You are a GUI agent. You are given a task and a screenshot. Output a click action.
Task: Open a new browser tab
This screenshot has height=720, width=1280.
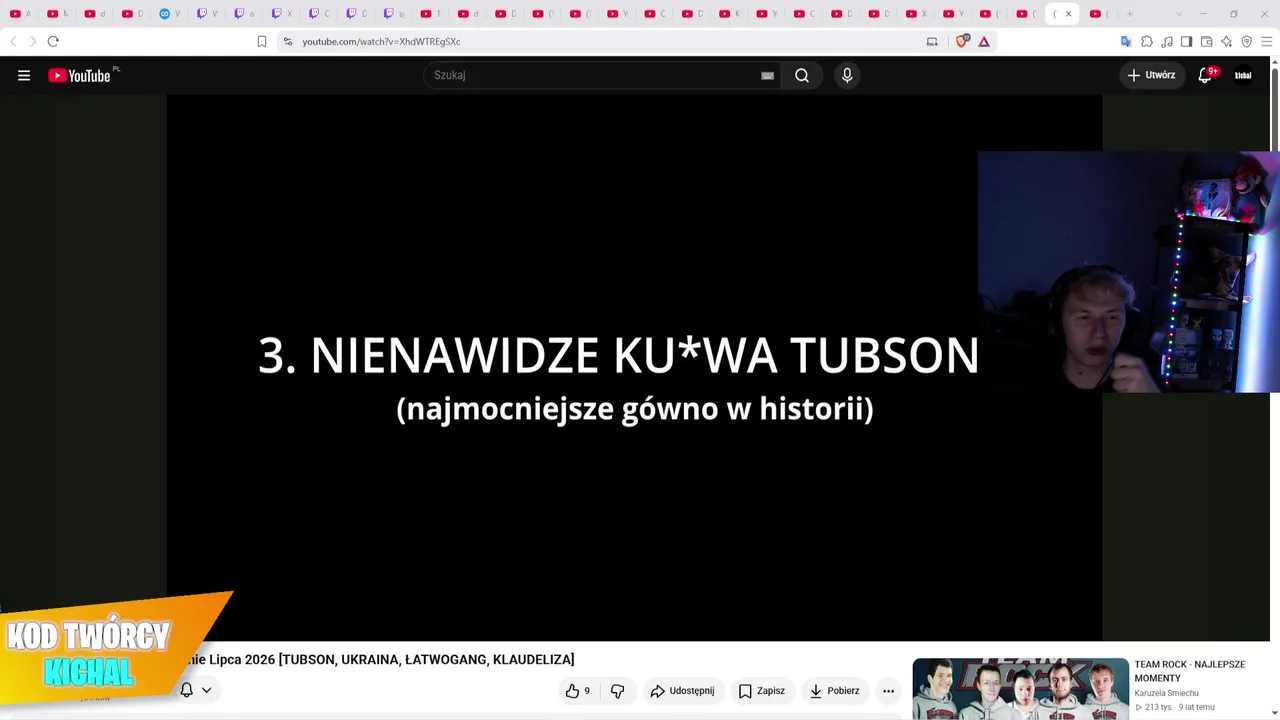[x=1130, y=14]
